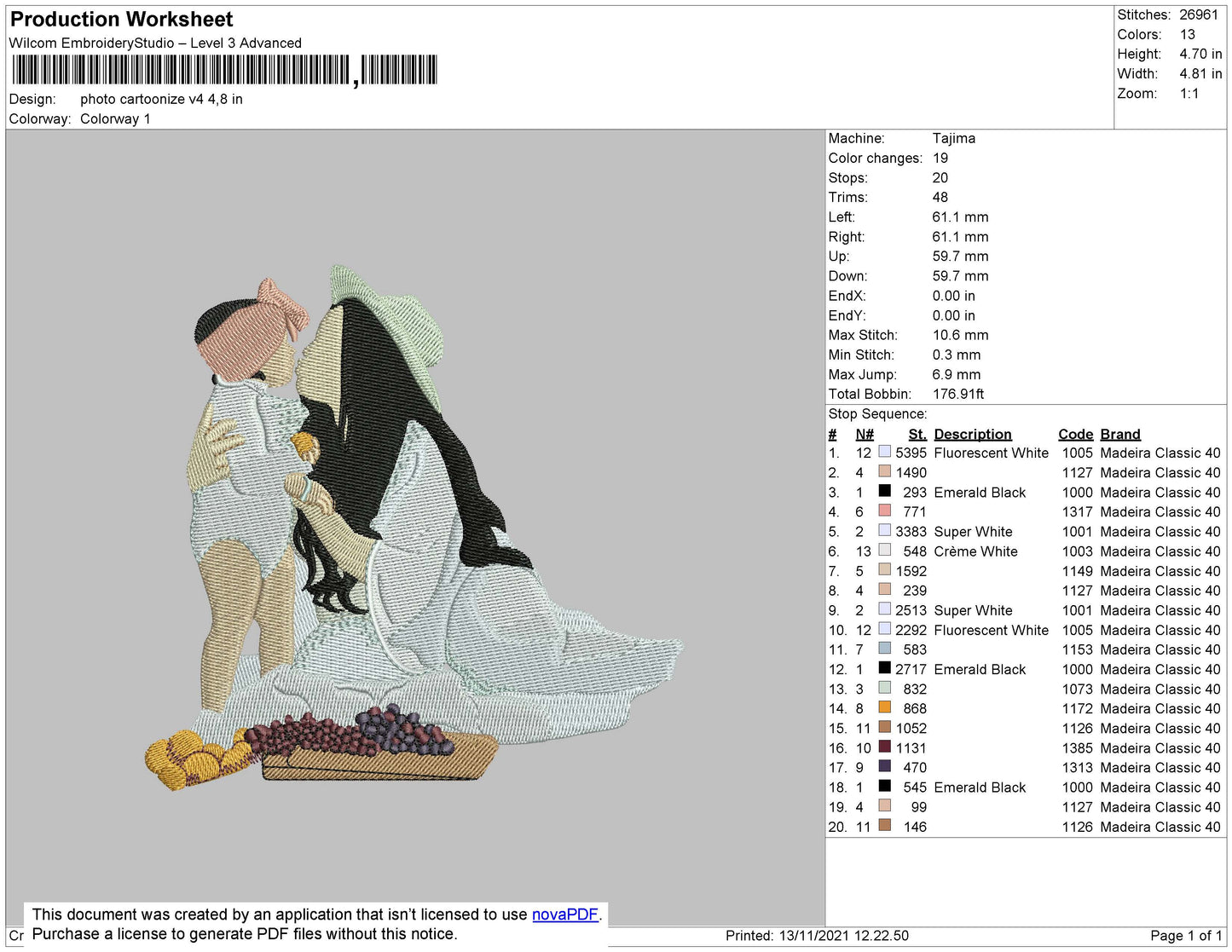
Task: Select the Left value 61.1 mm
Action: [x=961, y=216]
